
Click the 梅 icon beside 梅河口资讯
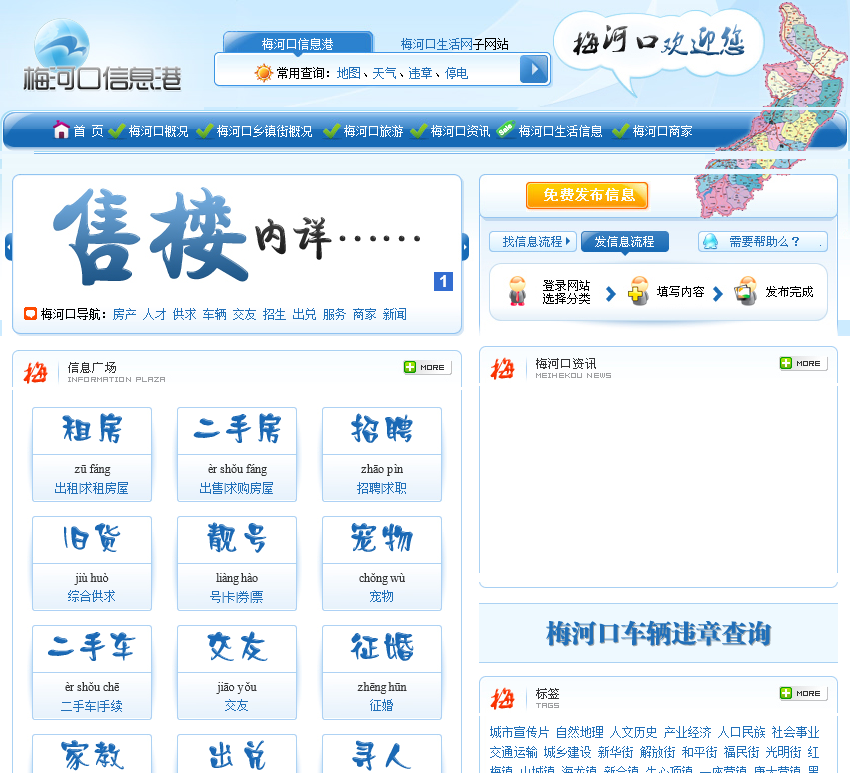503,369
